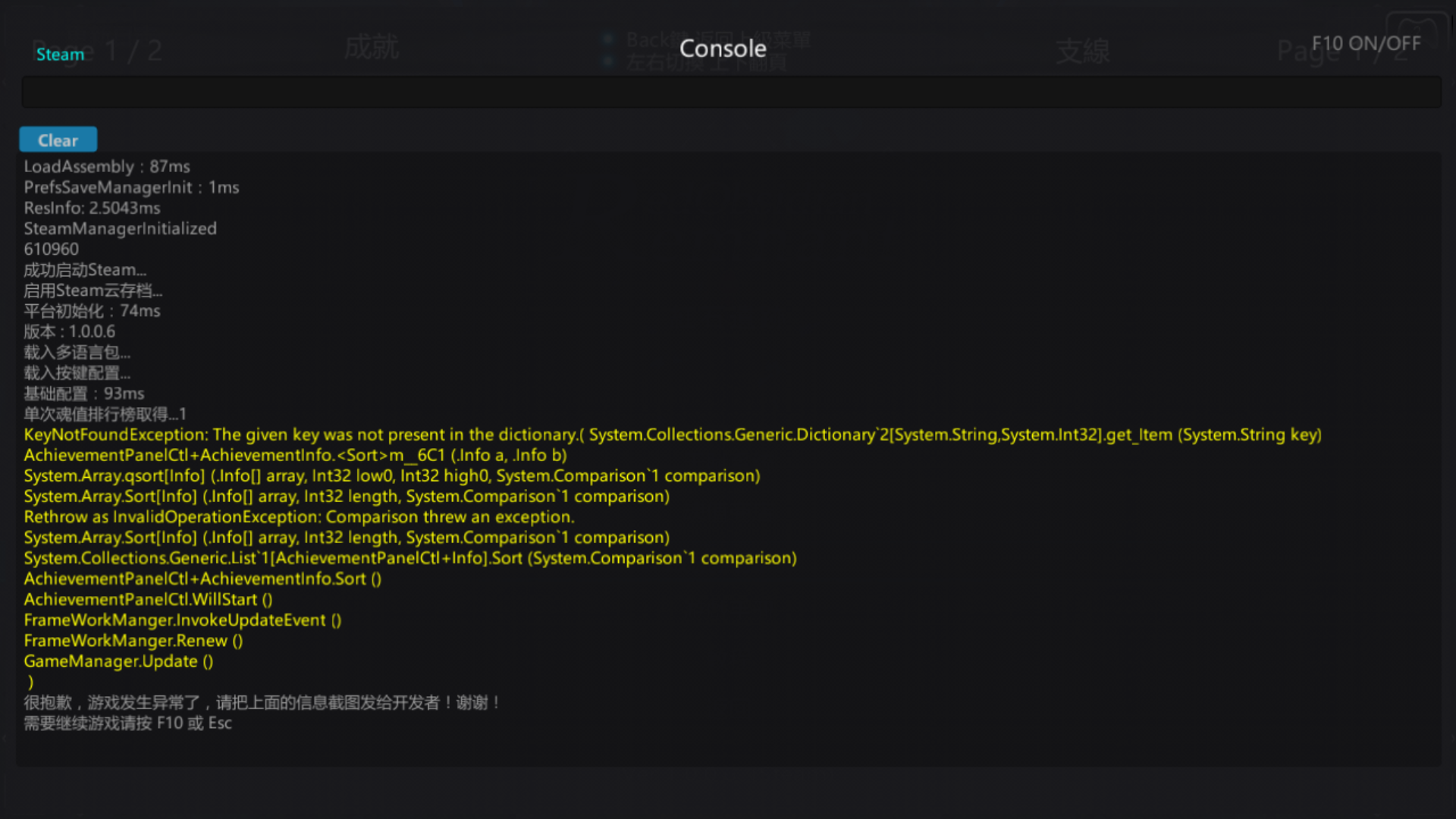
Task: Click the FrameWorkManger.Renew () stack line
Action: pyautogui.click(x=133, y=641)
